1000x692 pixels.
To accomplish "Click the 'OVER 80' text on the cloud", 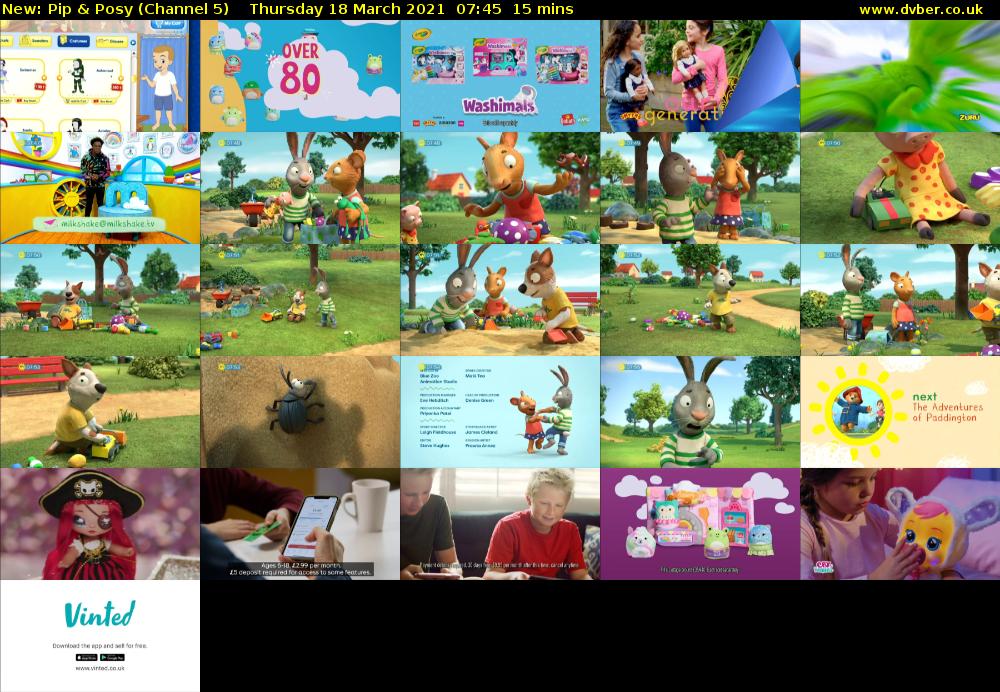I will coord(300,69).
